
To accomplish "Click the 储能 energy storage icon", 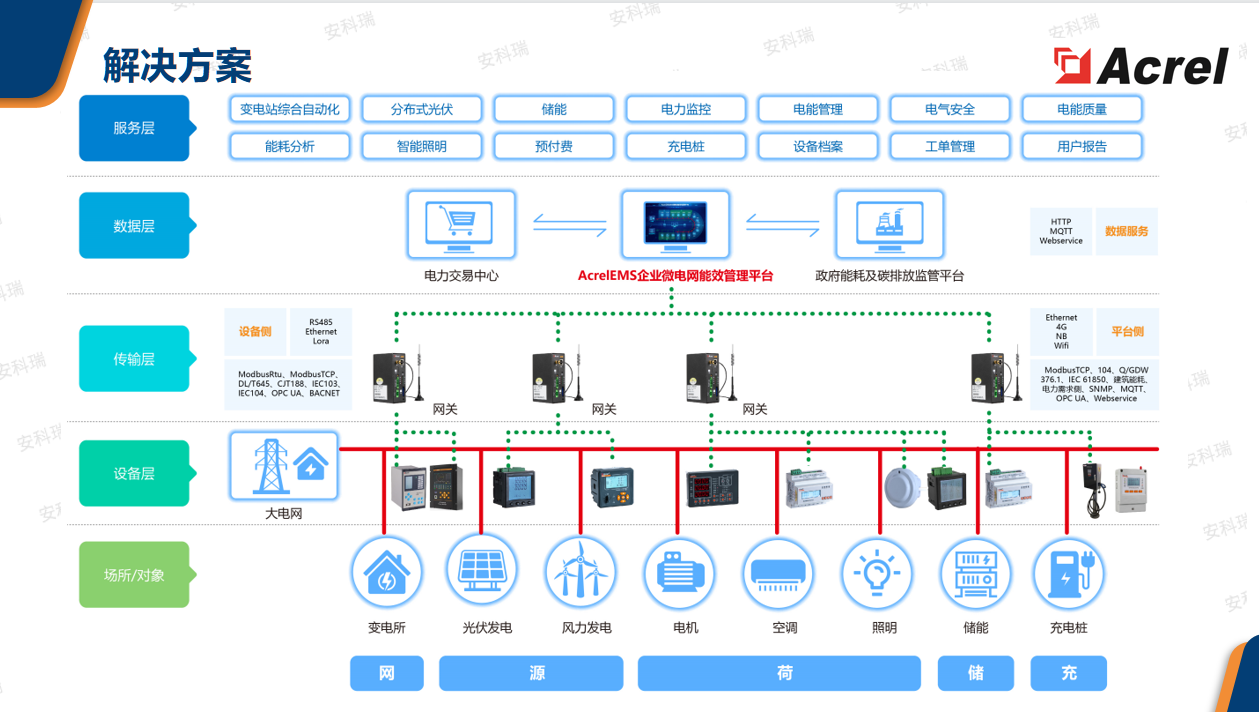I will (975, 573).
